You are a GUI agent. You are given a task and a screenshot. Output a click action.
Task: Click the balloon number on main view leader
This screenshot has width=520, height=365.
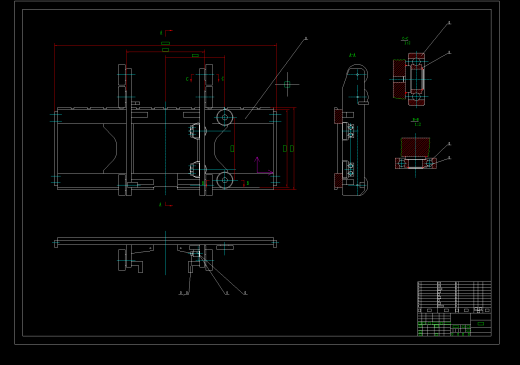pyautogui.click(x=306, y=39)
